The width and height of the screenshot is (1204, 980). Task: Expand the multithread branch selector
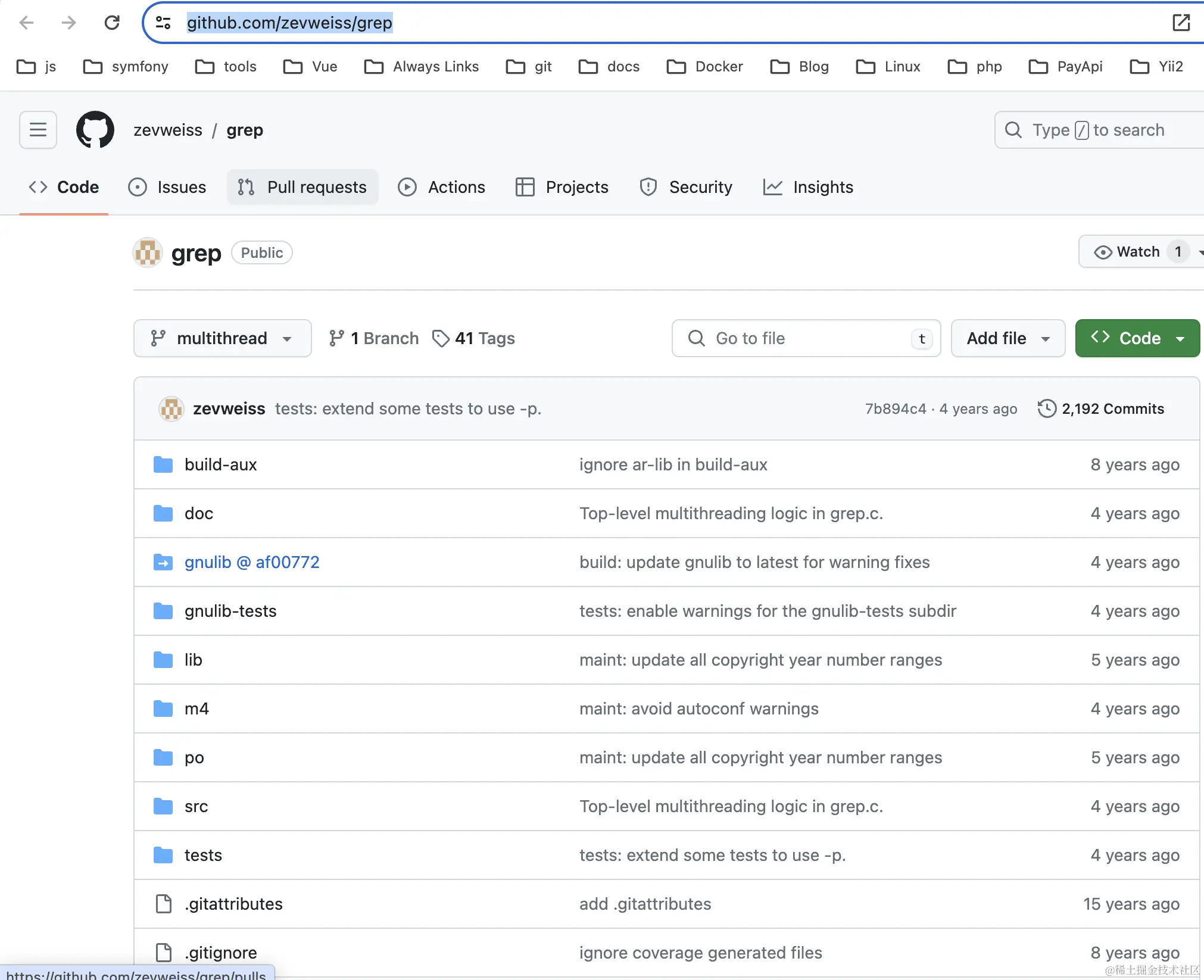(x=222, y=338)
